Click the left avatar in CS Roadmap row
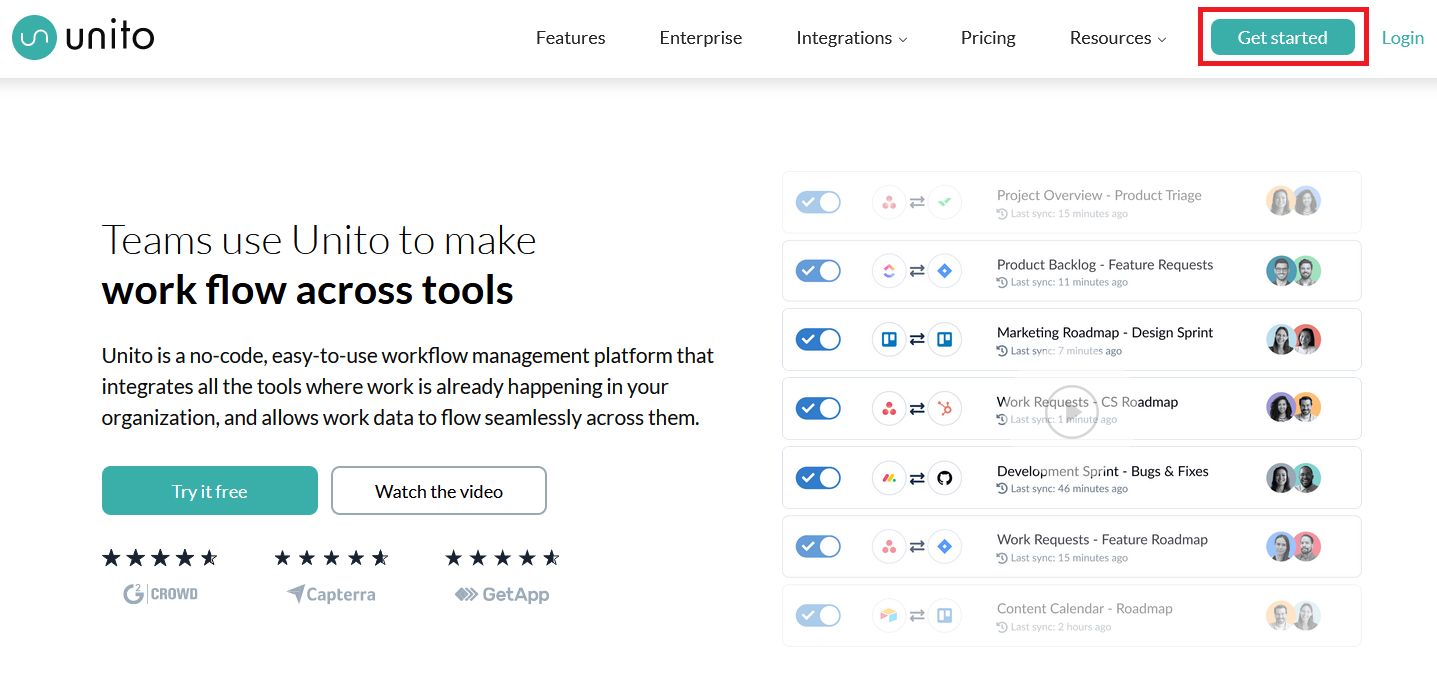This screenshot has height=697, width=1437. [1281, 408]
